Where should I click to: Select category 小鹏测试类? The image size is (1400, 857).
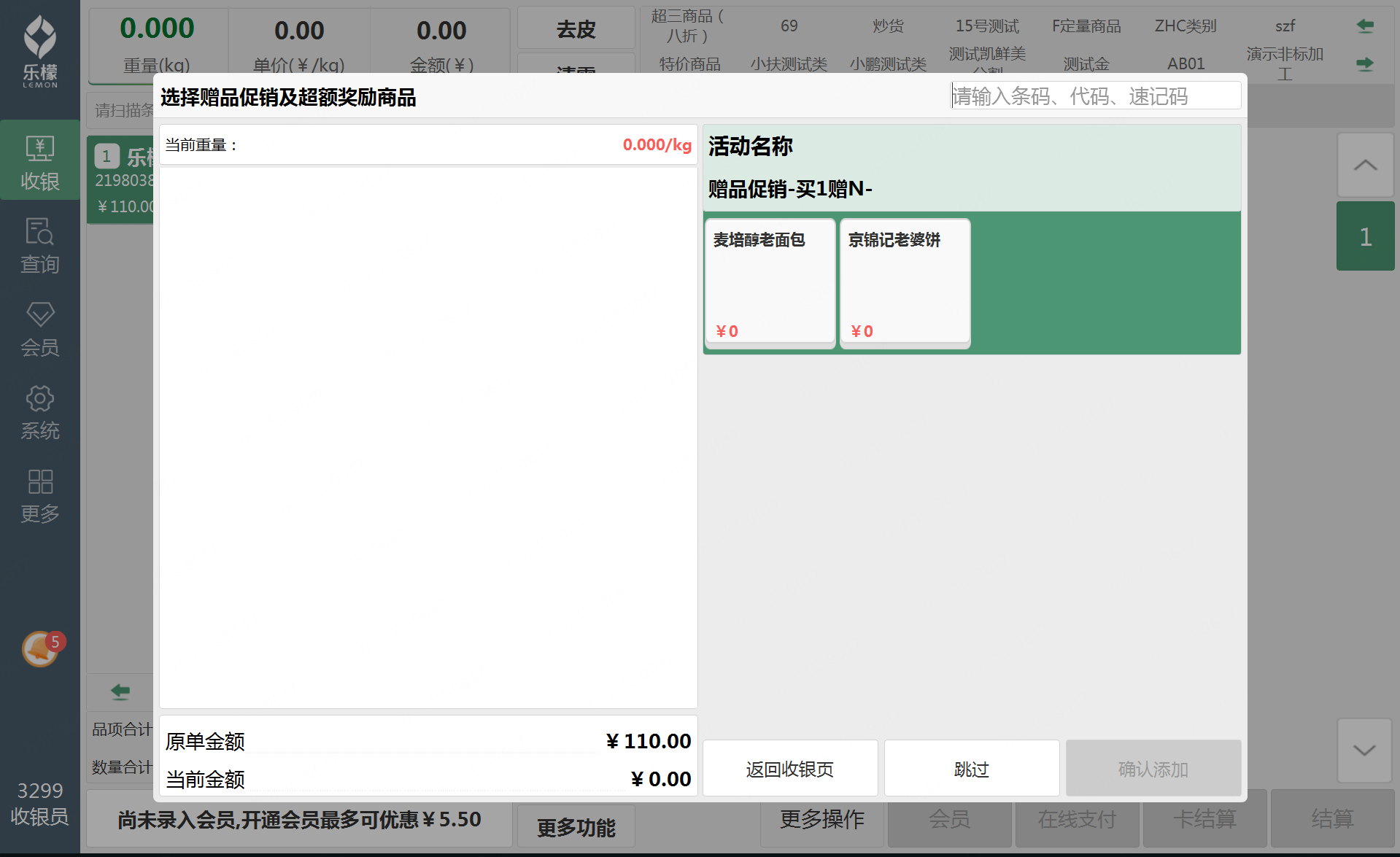point(889,63)
